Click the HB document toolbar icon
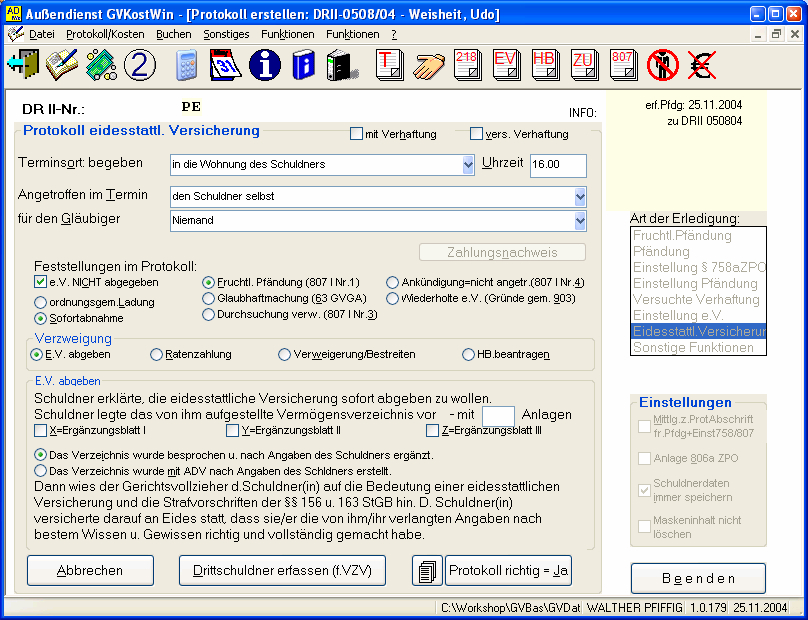The image size is (808, 620). click(544, 65)
